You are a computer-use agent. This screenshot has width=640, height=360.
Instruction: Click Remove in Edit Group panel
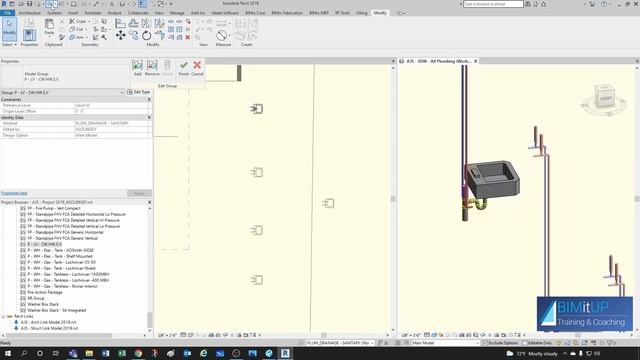[152, 67]
